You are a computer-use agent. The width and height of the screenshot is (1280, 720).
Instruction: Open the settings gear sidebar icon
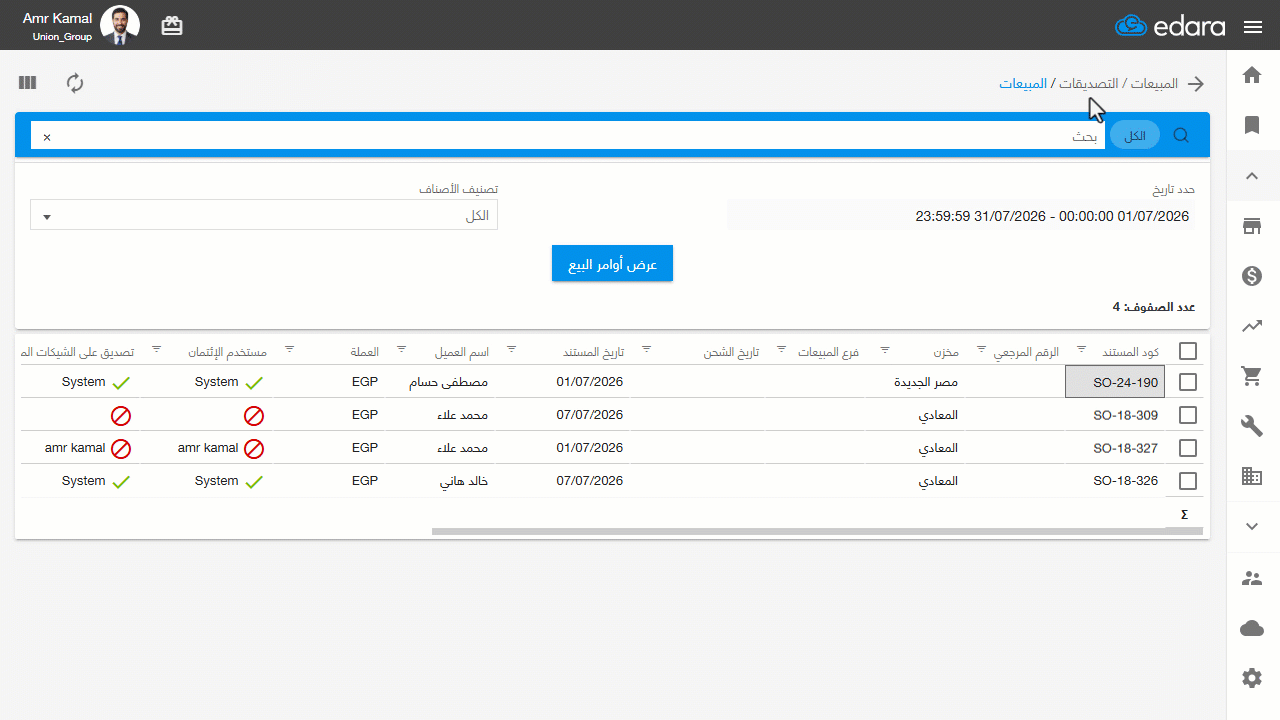click(1252, 678)
